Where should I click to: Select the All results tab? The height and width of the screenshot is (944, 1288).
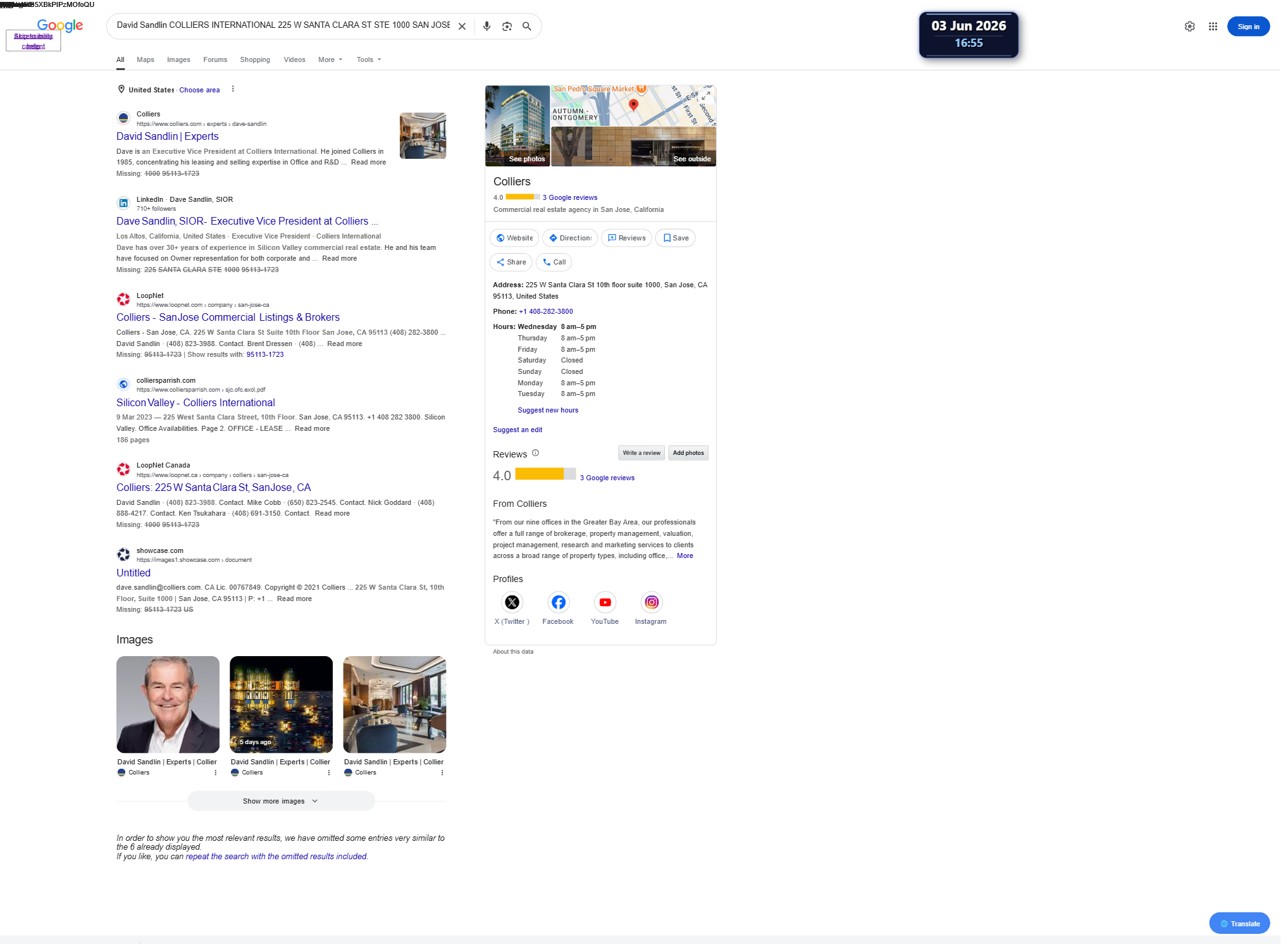click(x=120, y=60)
